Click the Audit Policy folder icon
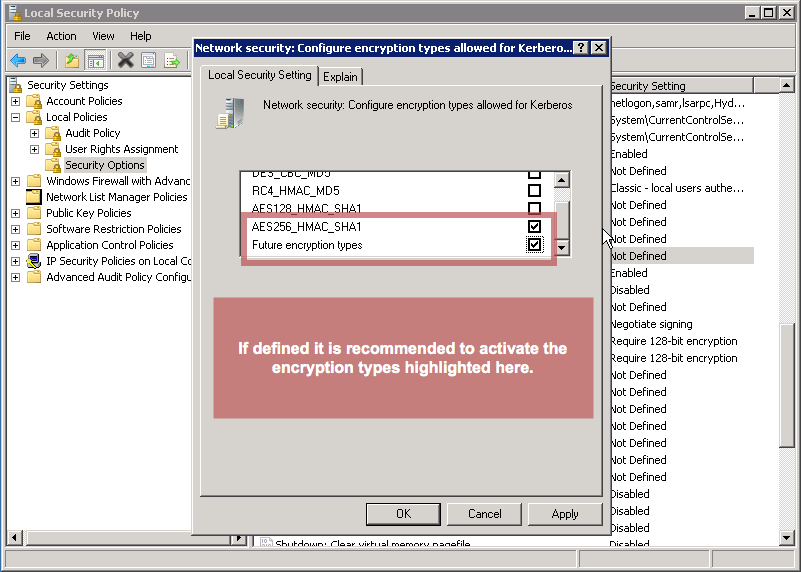The image size is (801, 572). coord(53,133)
